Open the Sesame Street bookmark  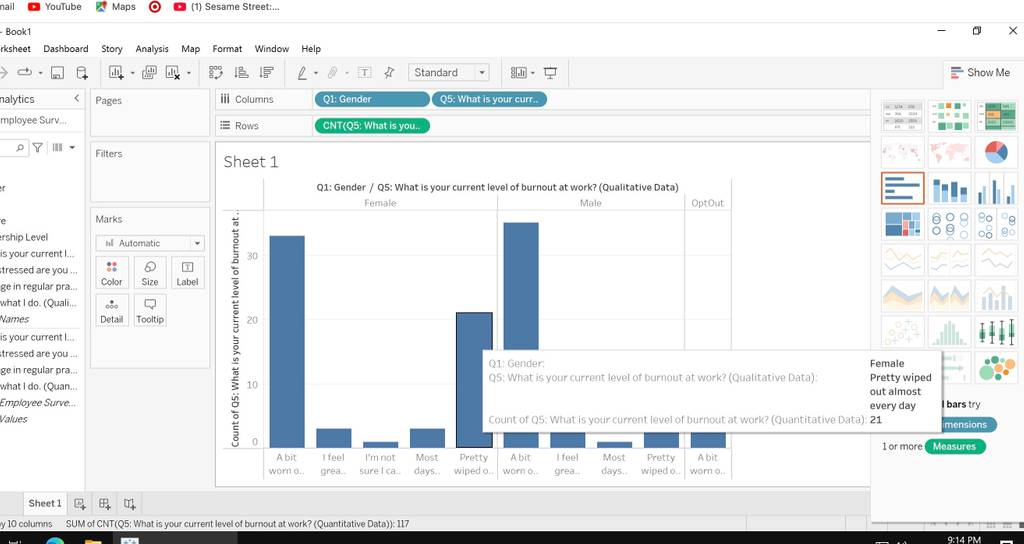(x=227, y=7)
